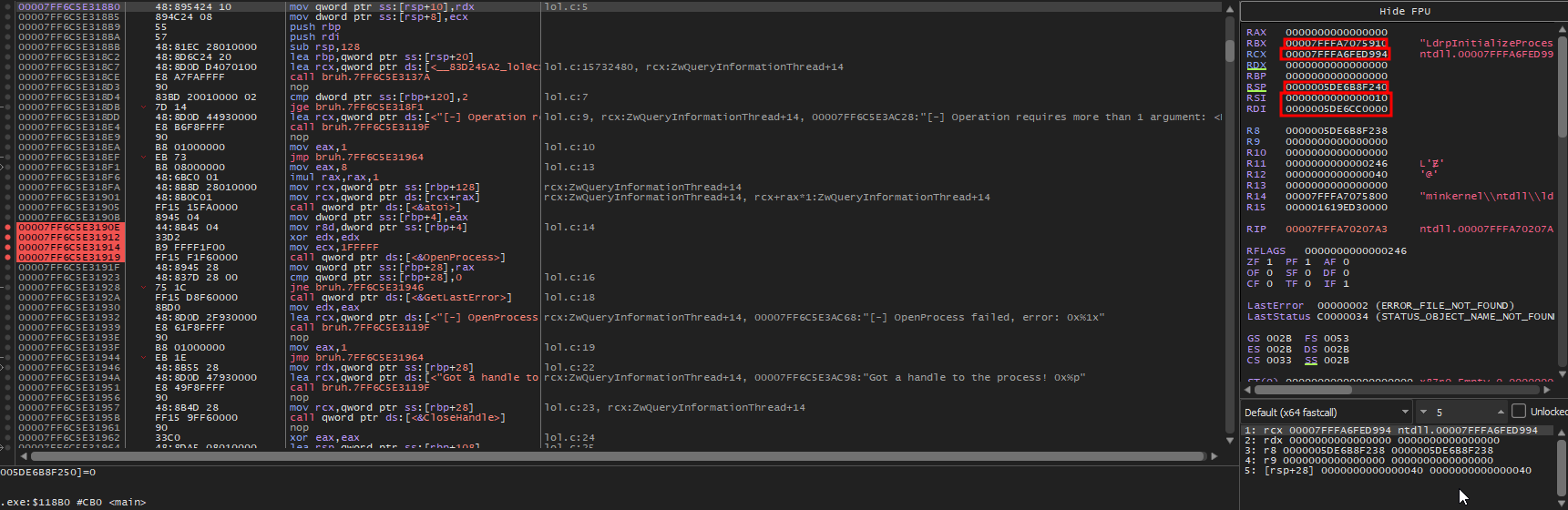Click the Hide FPU button
The width and height of the screenshot is (1568, 510).
(x=1404, y=11)
